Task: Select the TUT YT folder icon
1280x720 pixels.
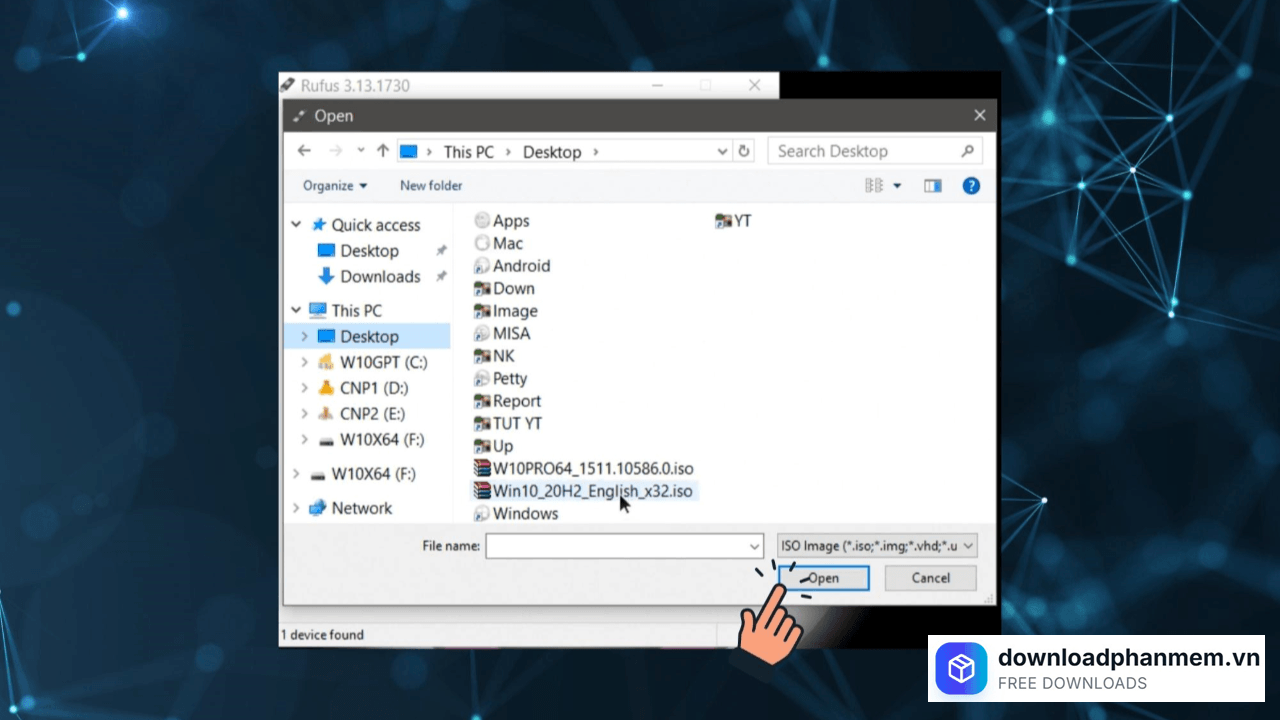Action: pyautogui.click(x=482, y=423)
